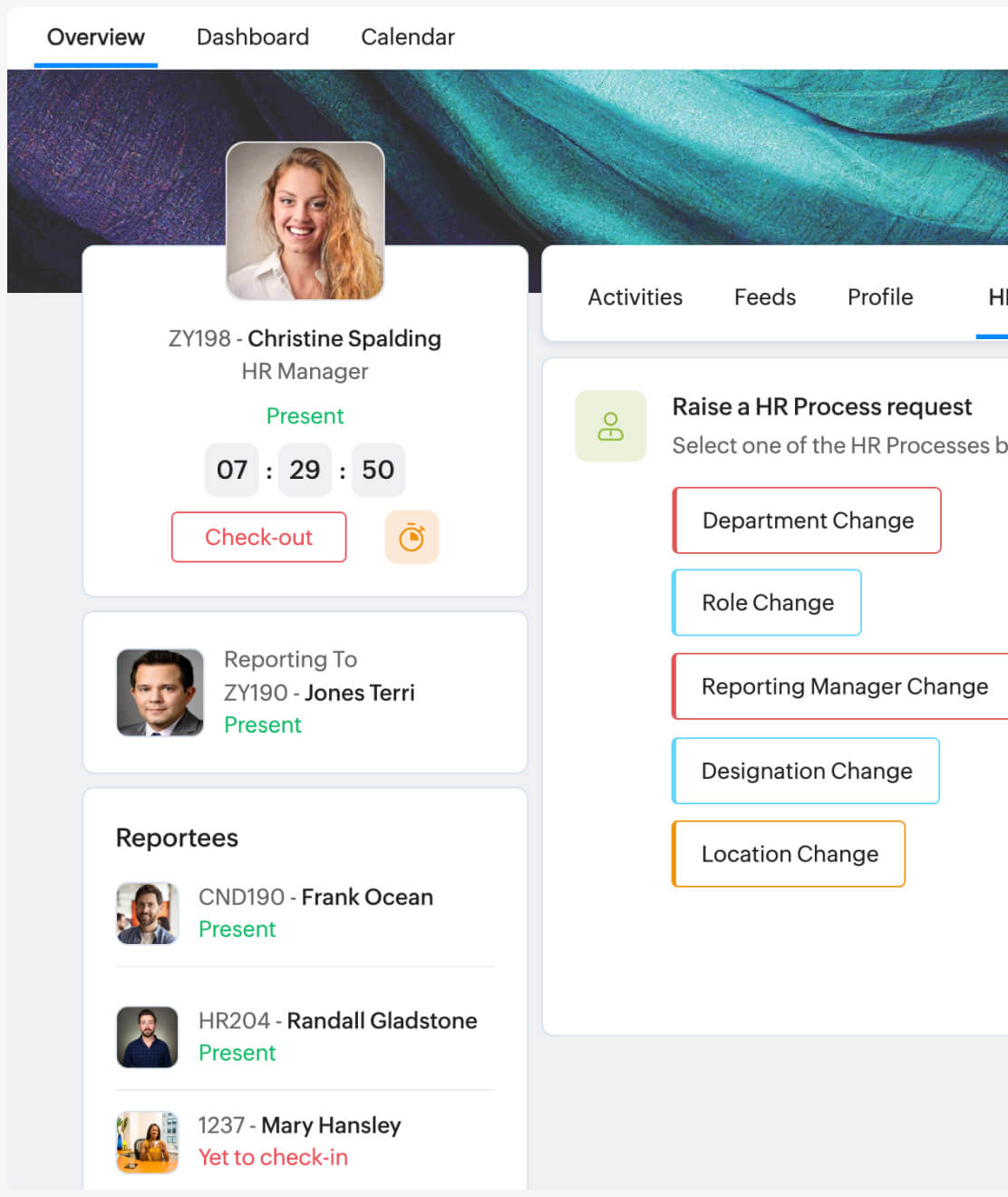The width and height of the screenshot is (1008, 1197).
Task: Raise a Reporting Manager Change request
Action: 843,686
